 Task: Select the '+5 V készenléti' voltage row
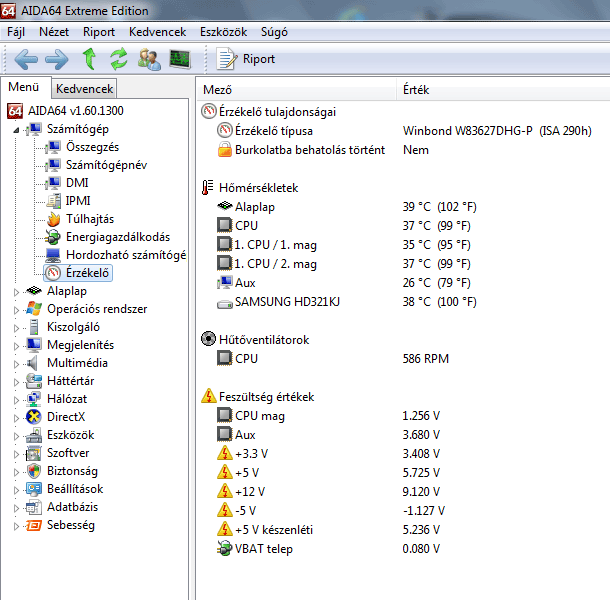coord(328,530)
